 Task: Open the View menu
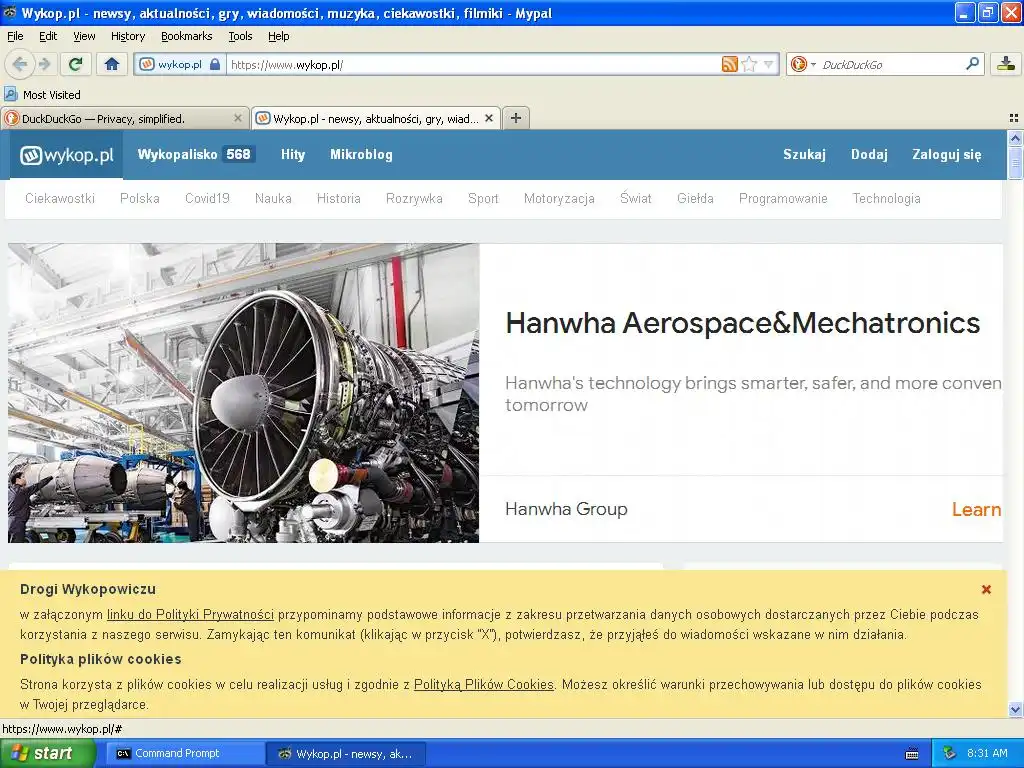tap(84, 36)
